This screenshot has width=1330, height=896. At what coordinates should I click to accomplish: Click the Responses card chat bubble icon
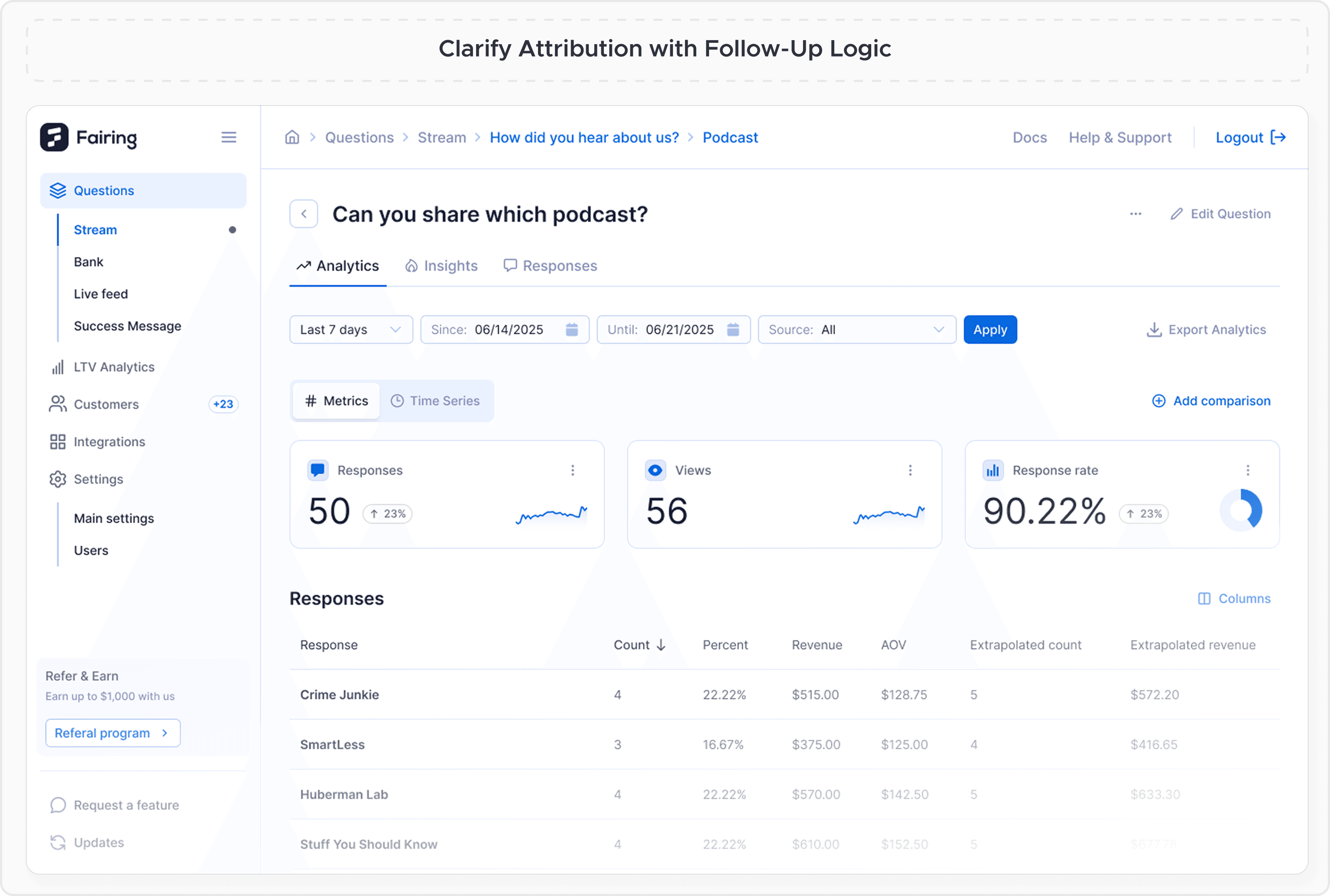point(318,470)
